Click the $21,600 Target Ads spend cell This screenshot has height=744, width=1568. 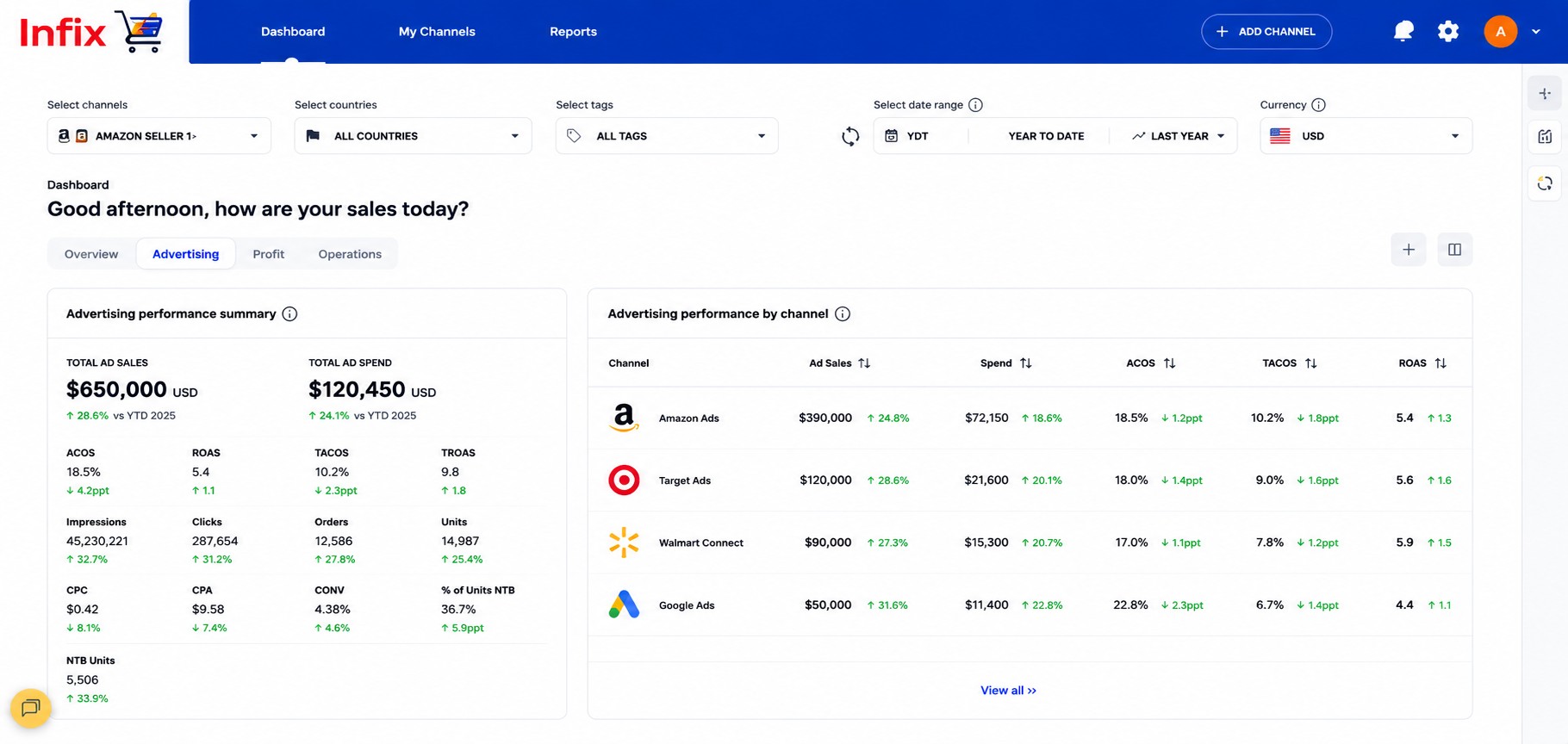(986, 480)
